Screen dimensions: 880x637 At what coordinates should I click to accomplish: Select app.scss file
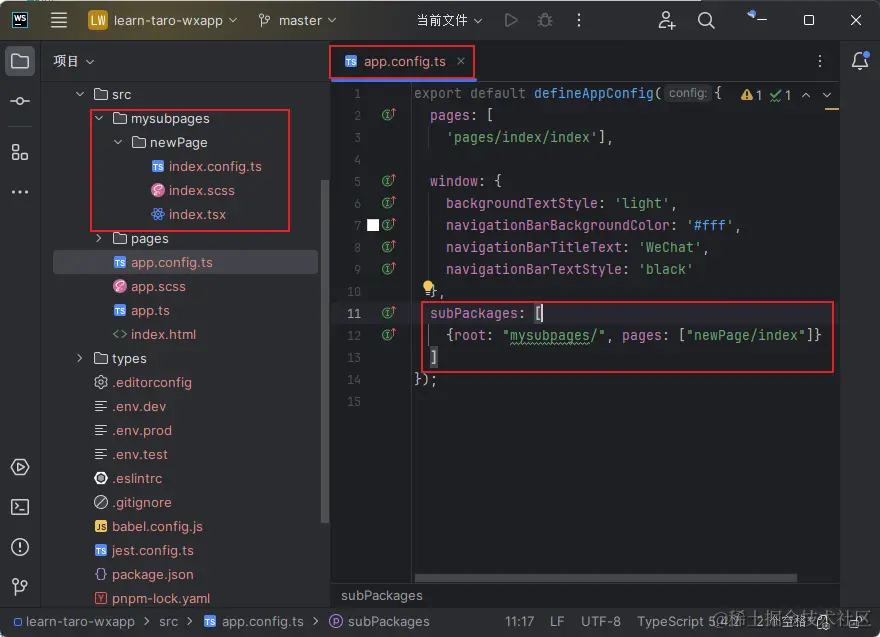(x=149, y=287)
